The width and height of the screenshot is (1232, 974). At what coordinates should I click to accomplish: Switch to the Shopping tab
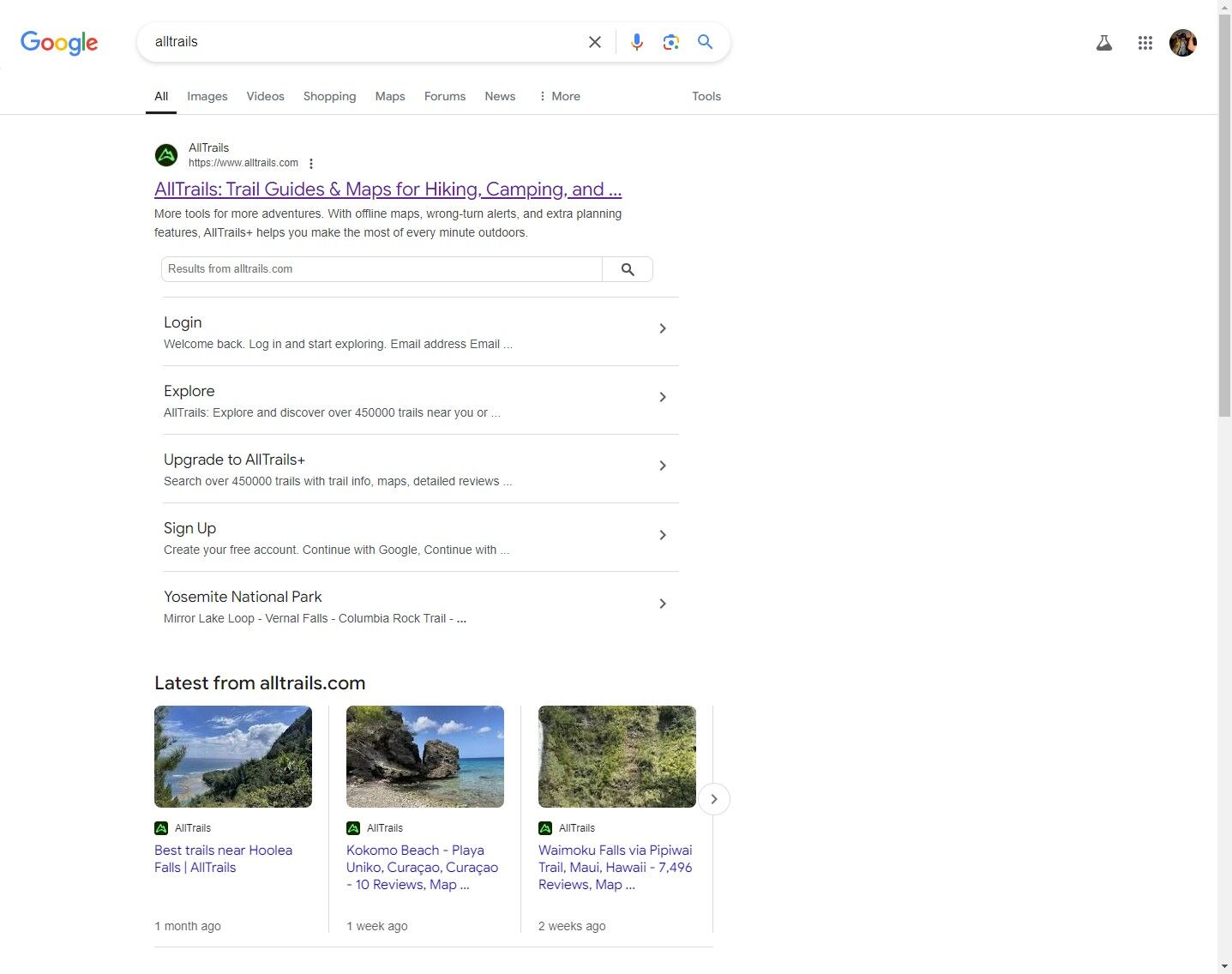[x=329, y=96]
